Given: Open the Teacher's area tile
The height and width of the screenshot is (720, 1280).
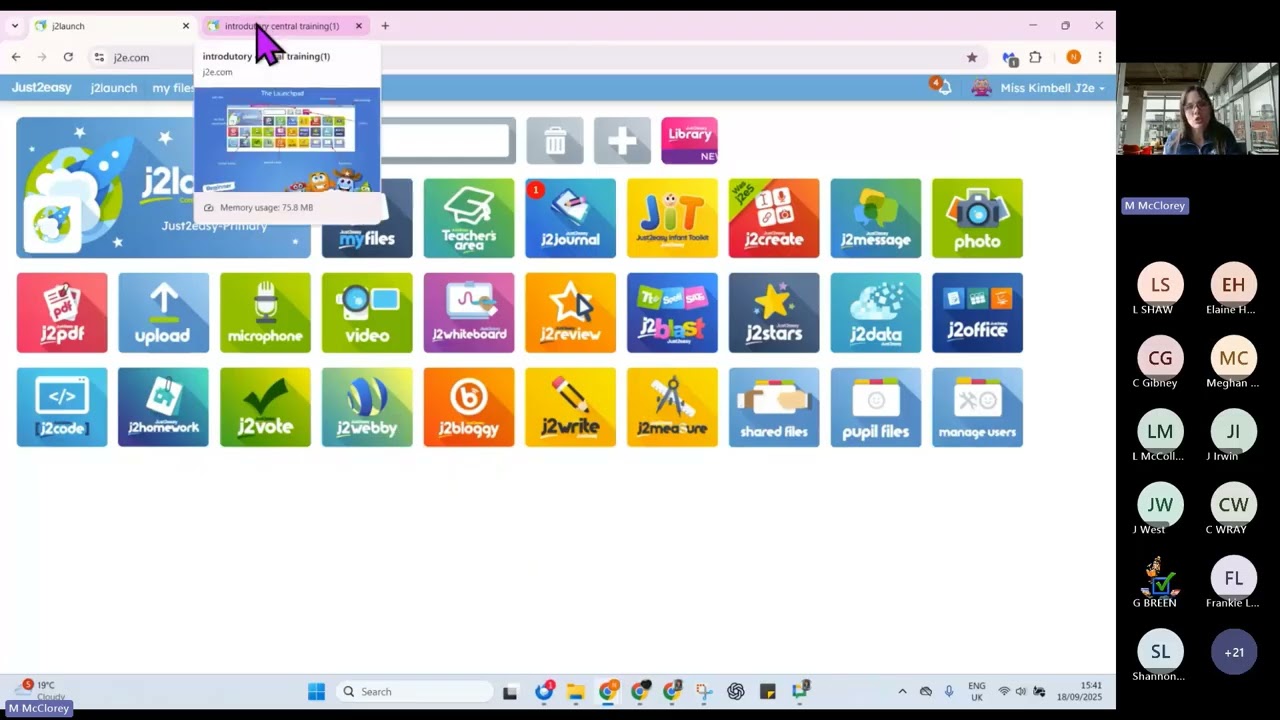Looking at the screenshot, I should [x=468, y=218].
